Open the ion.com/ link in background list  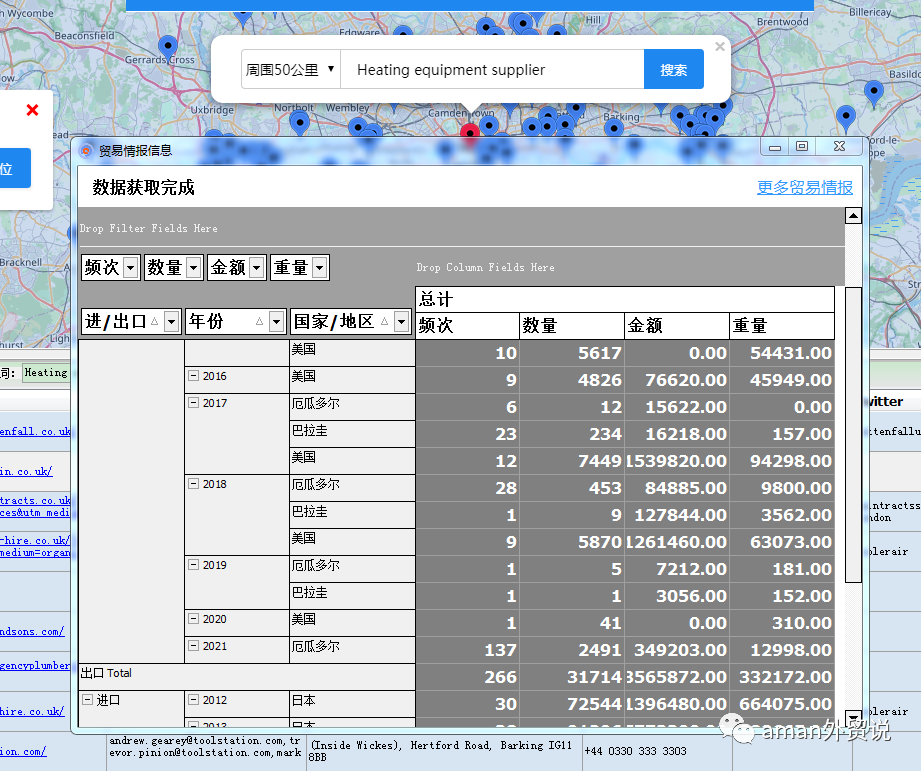[x=23, y=751]
